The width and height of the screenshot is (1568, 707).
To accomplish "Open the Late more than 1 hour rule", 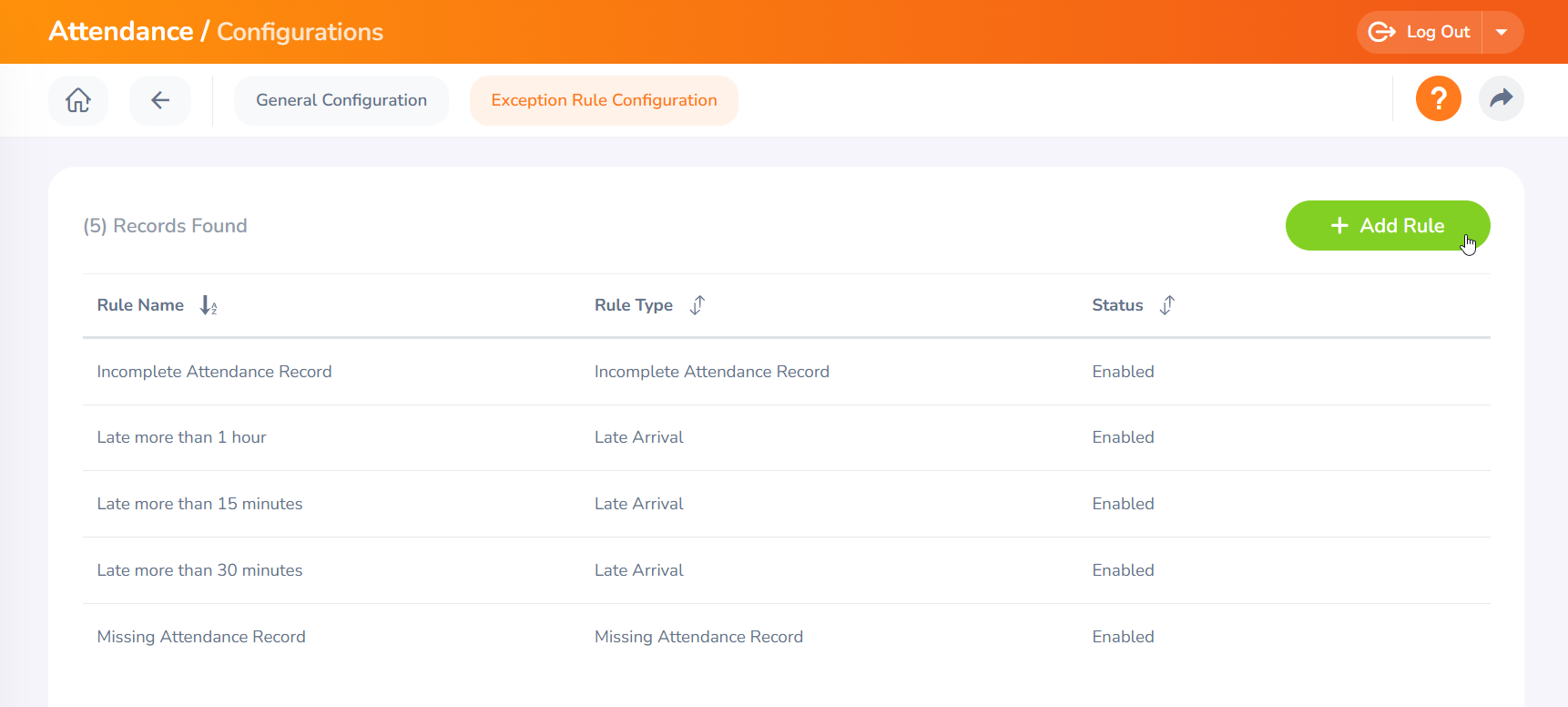I will pos(181,437).
